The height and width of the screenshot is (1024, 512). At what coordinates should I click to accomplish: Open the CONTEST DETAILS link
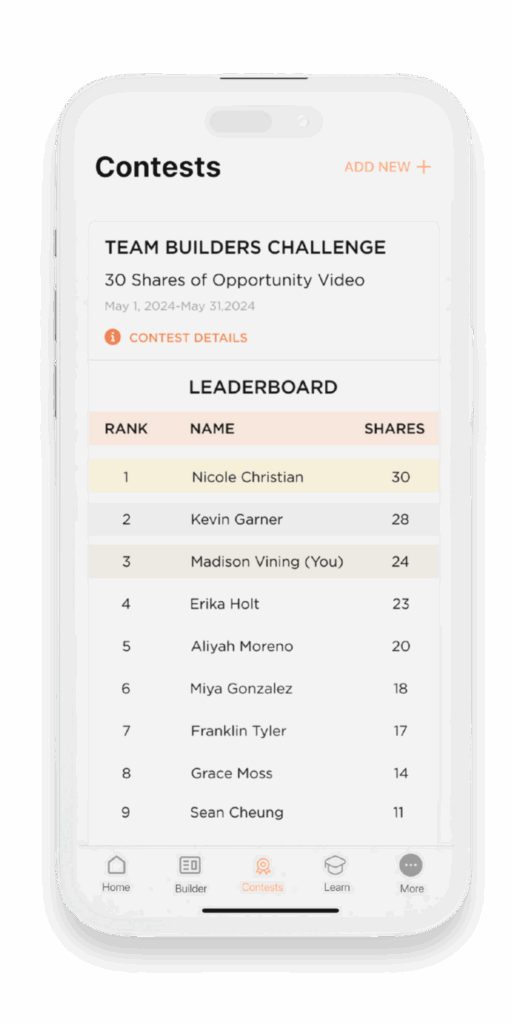click(188, 338)
